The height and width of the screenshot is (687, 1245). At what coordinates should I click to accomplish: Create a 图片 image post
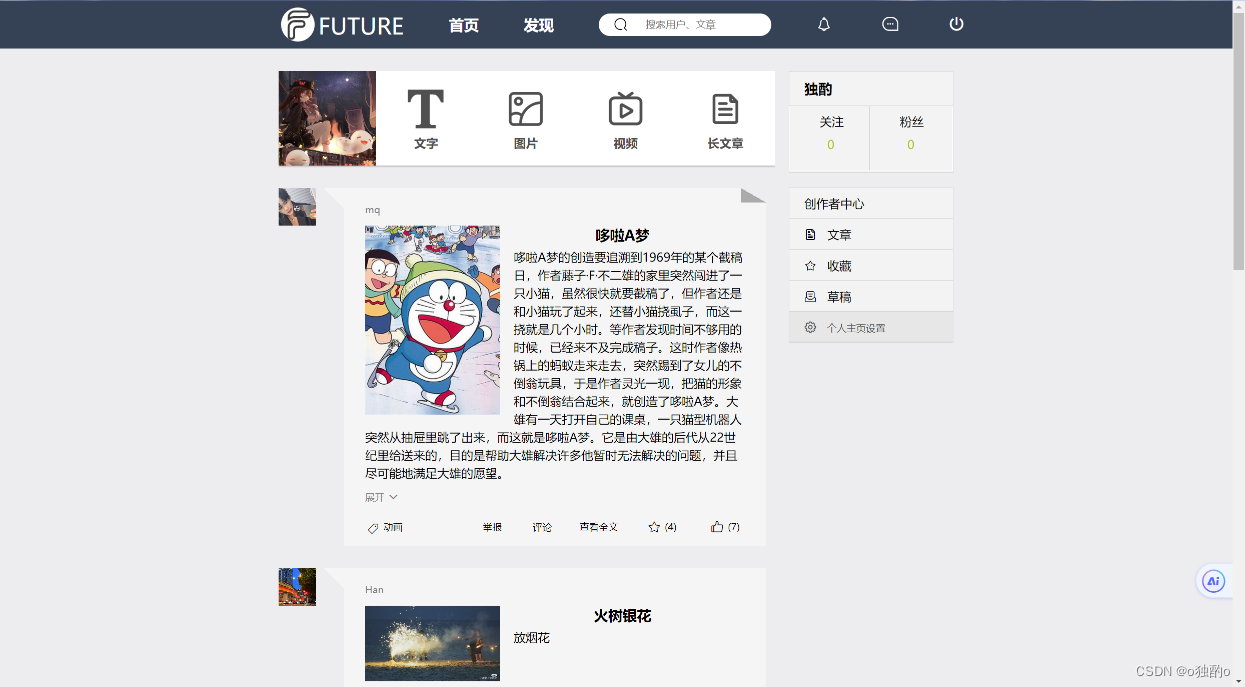point(526,119)
